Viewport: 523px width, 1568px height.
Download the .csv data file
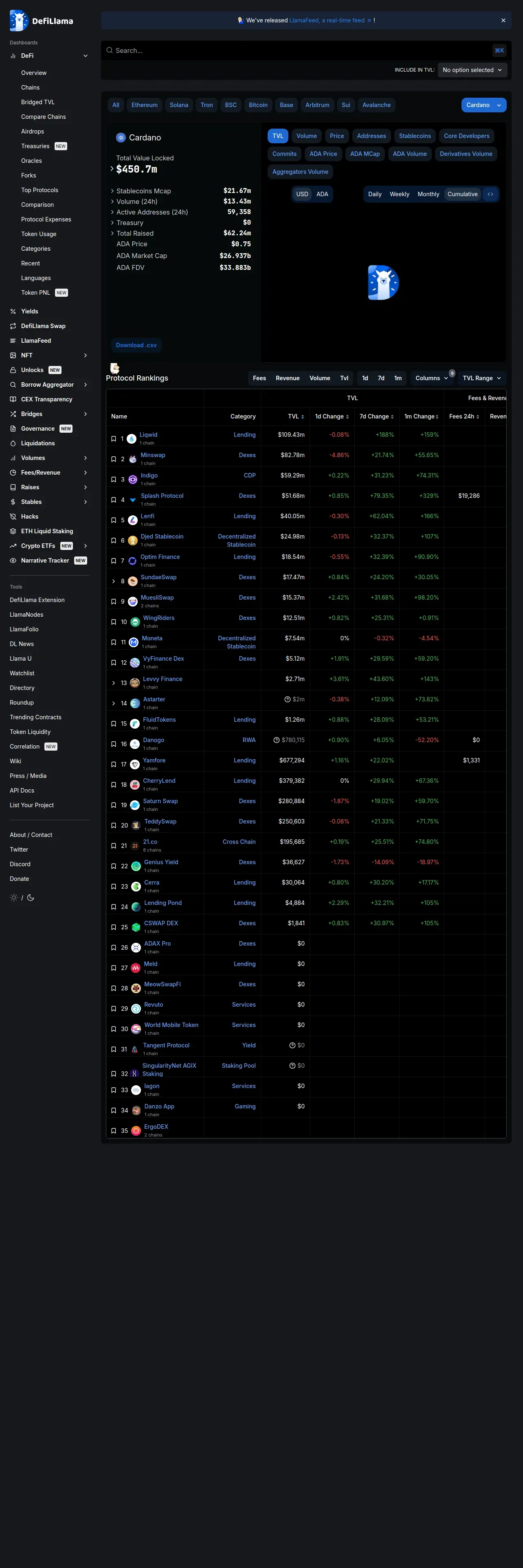(x=136, y=345)
